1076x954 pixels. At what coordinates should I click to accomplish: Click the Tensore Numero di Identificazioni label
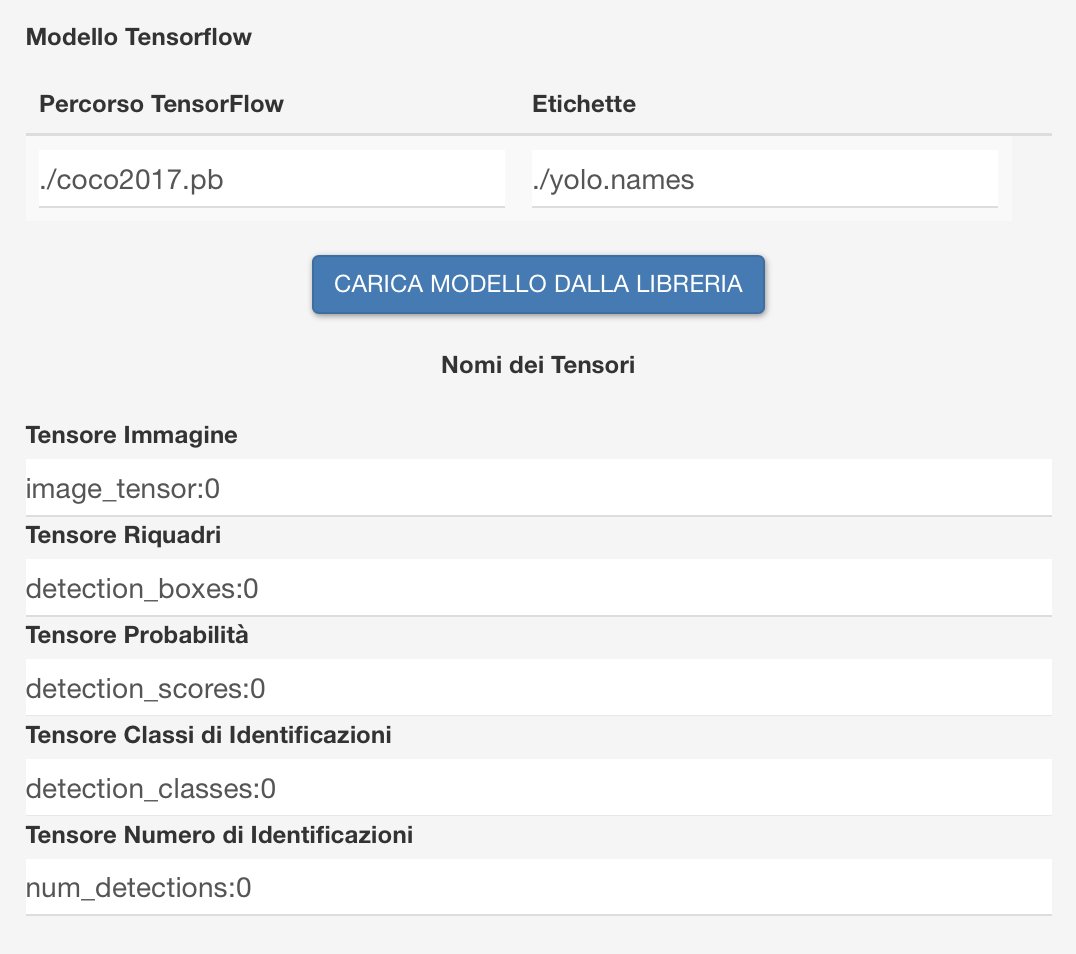coord(220,835)
